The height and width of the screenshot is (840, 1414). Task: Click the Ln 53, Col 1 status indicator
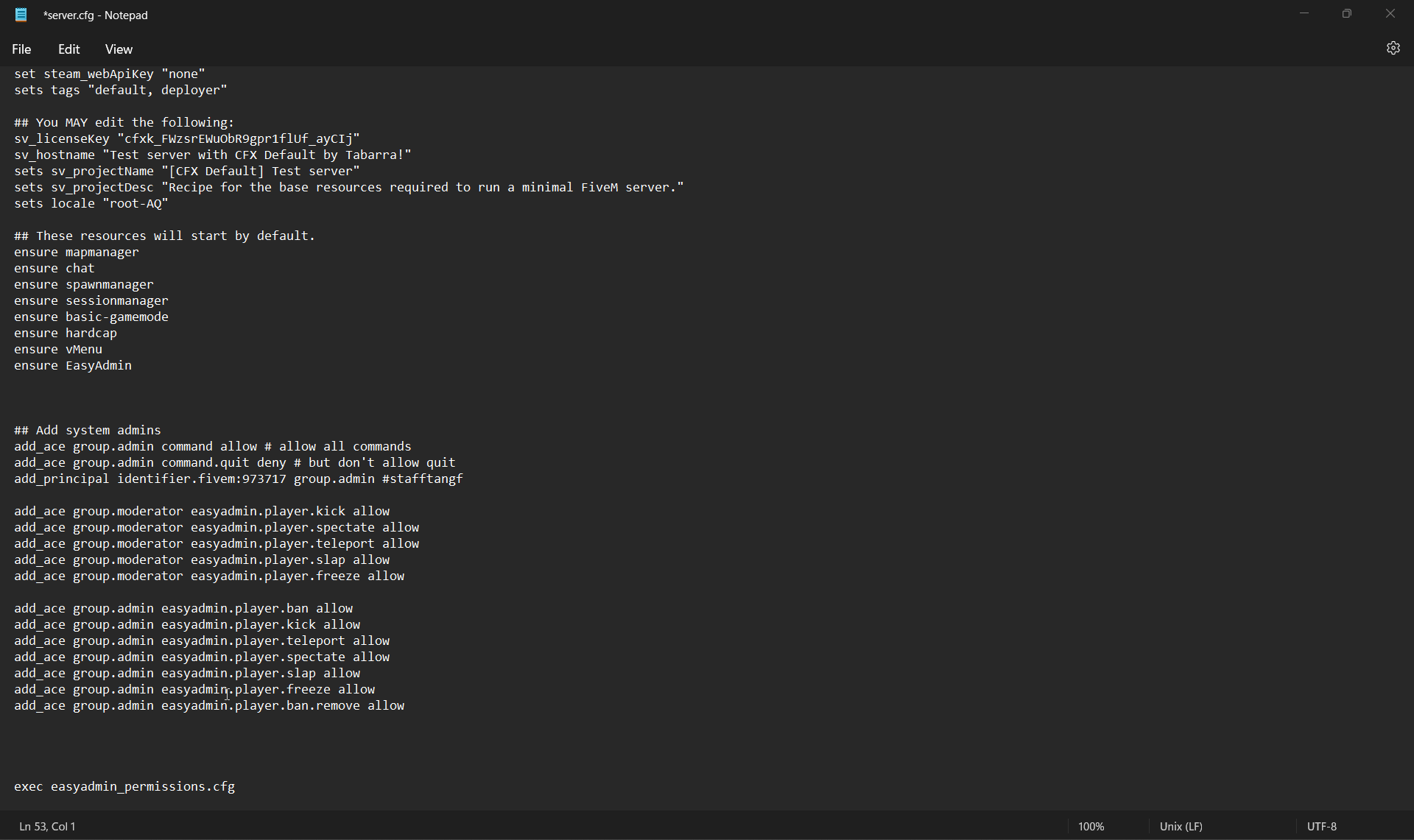(48, 826)
